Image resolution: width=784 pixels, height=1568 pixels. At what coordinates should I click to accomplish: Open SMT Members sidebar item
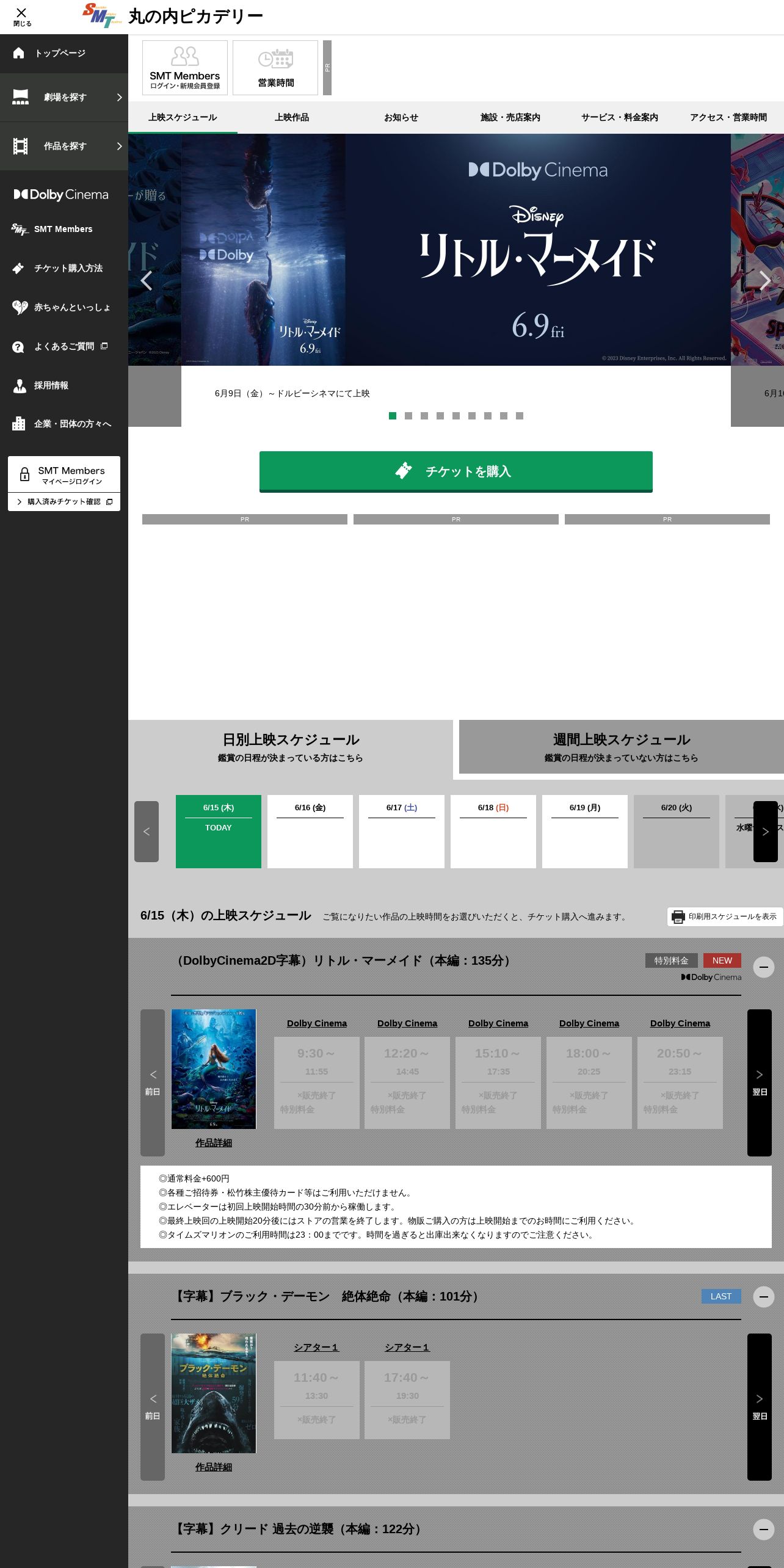click(x=64, y=229)
